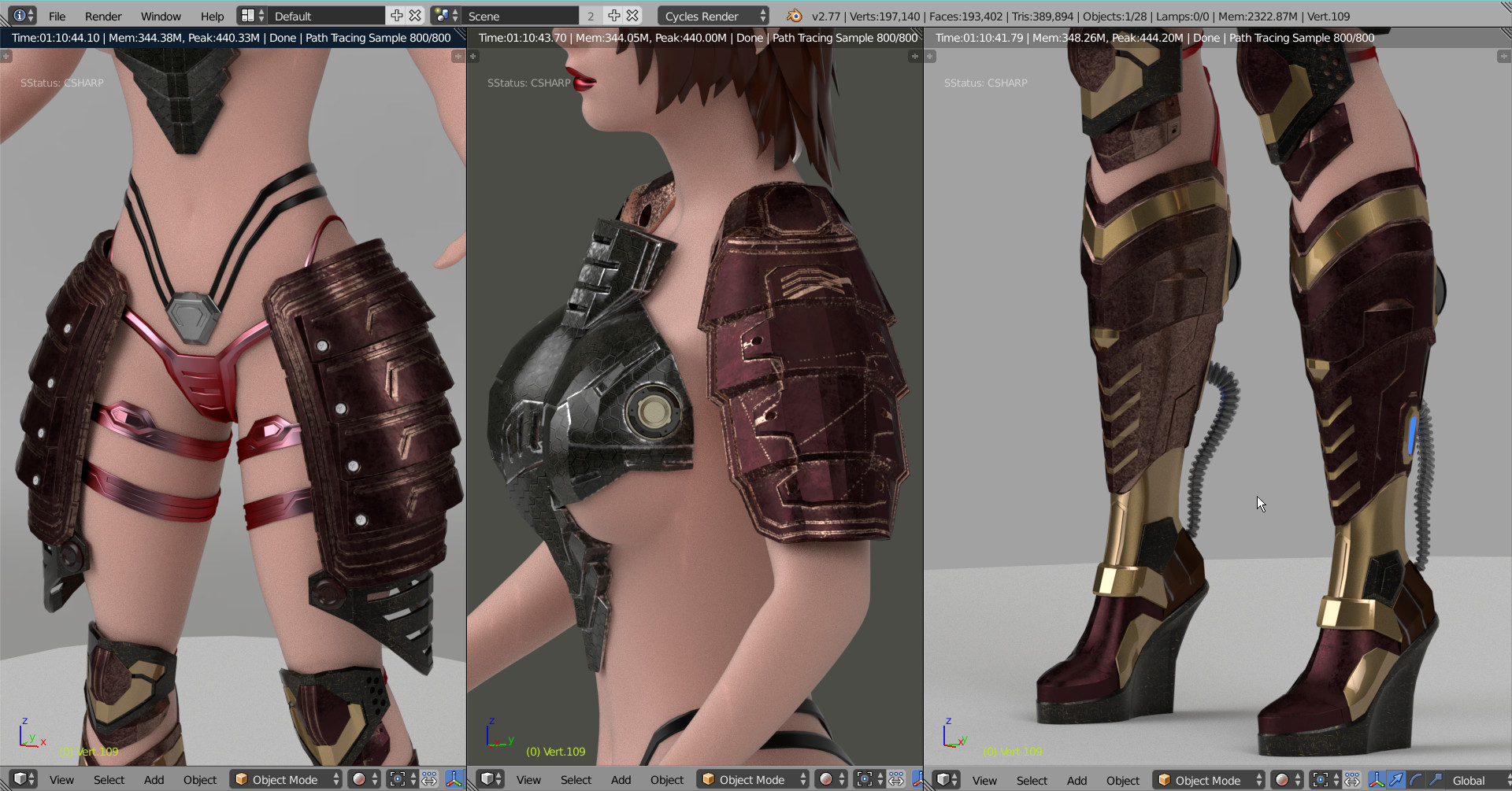
Task: Click the Default screen name field
Action: (326, 16)
